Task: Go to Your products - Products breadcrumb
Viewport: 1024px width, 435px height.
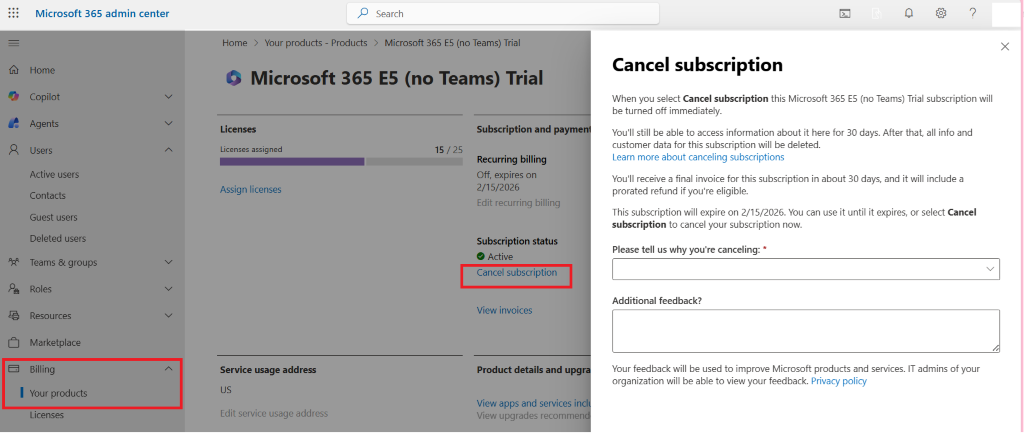Action: coord(316,42)
